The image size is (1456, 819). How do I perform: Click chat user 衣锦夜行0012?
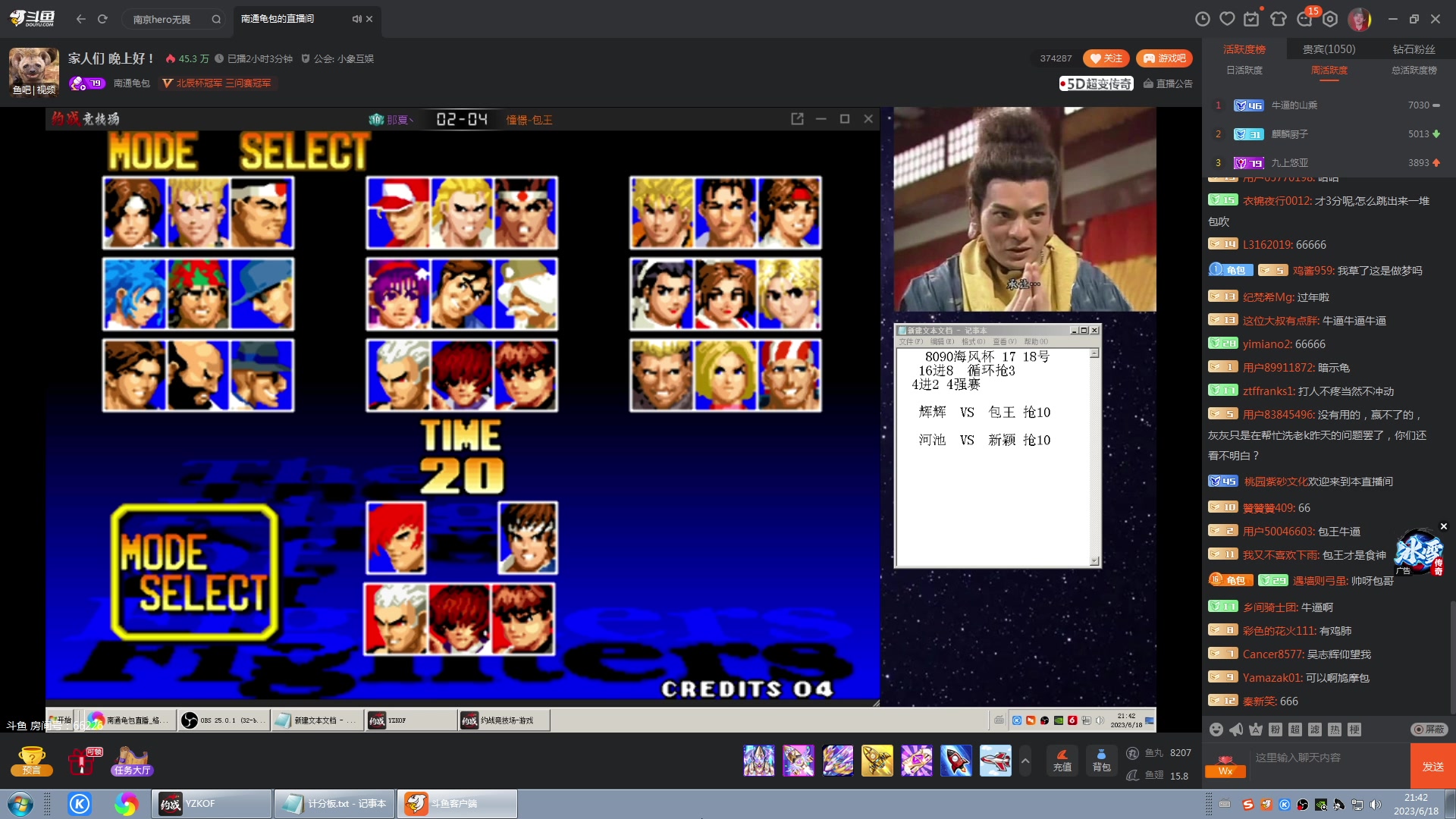point(1277,201)
